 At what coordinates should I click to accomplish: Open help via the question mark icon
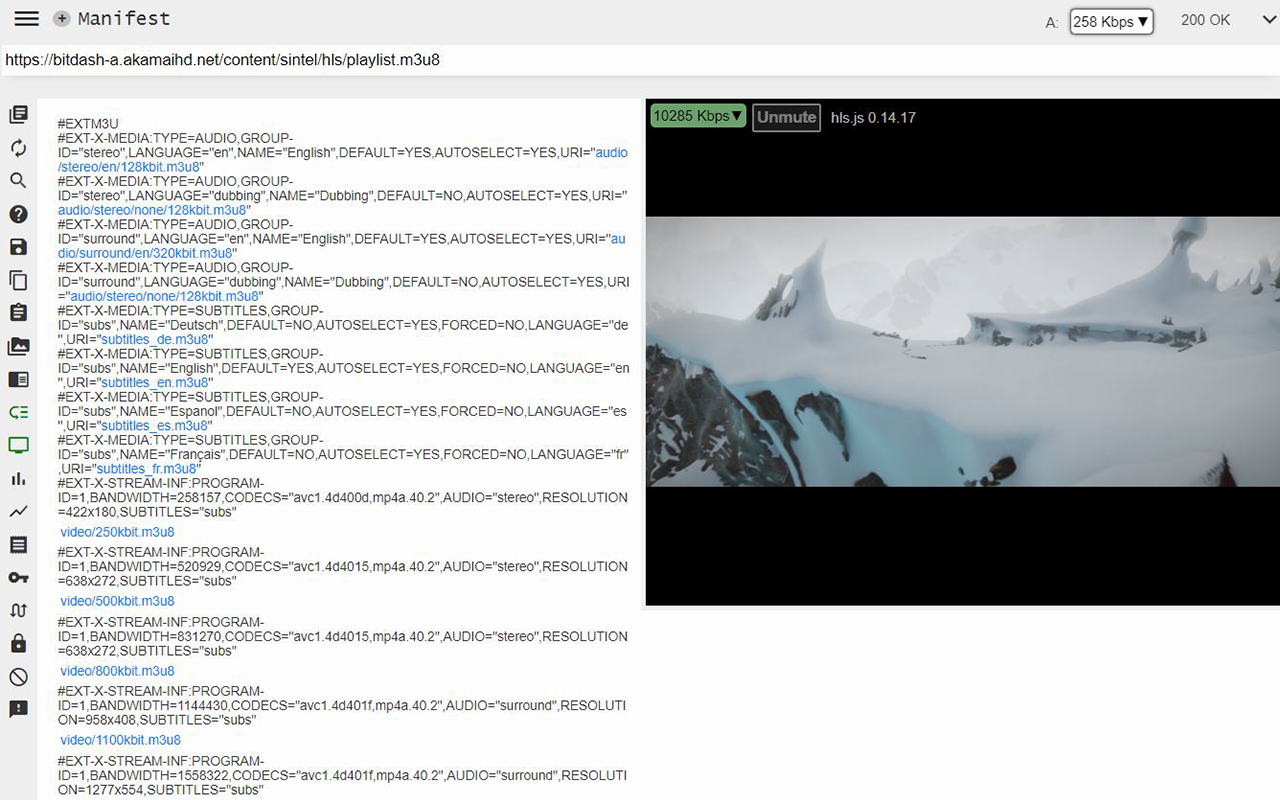18,213
